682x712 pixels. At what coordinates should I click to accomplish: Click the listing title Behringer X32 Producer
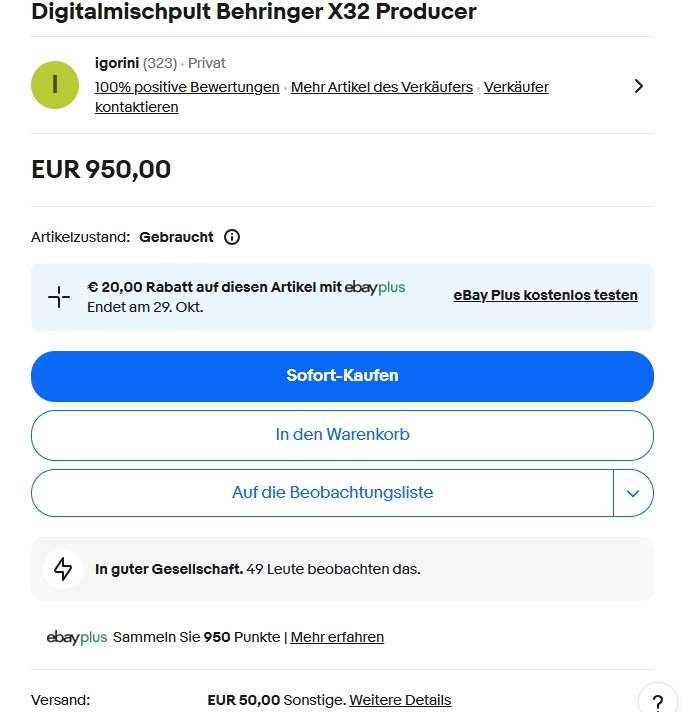pos(254,12)
